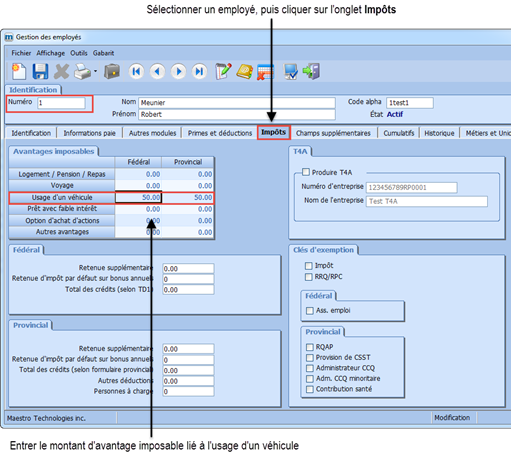The height and width of the screenshot is (455, 511).
Task: Click the Personnes à charge field
Action: (188, 392)
